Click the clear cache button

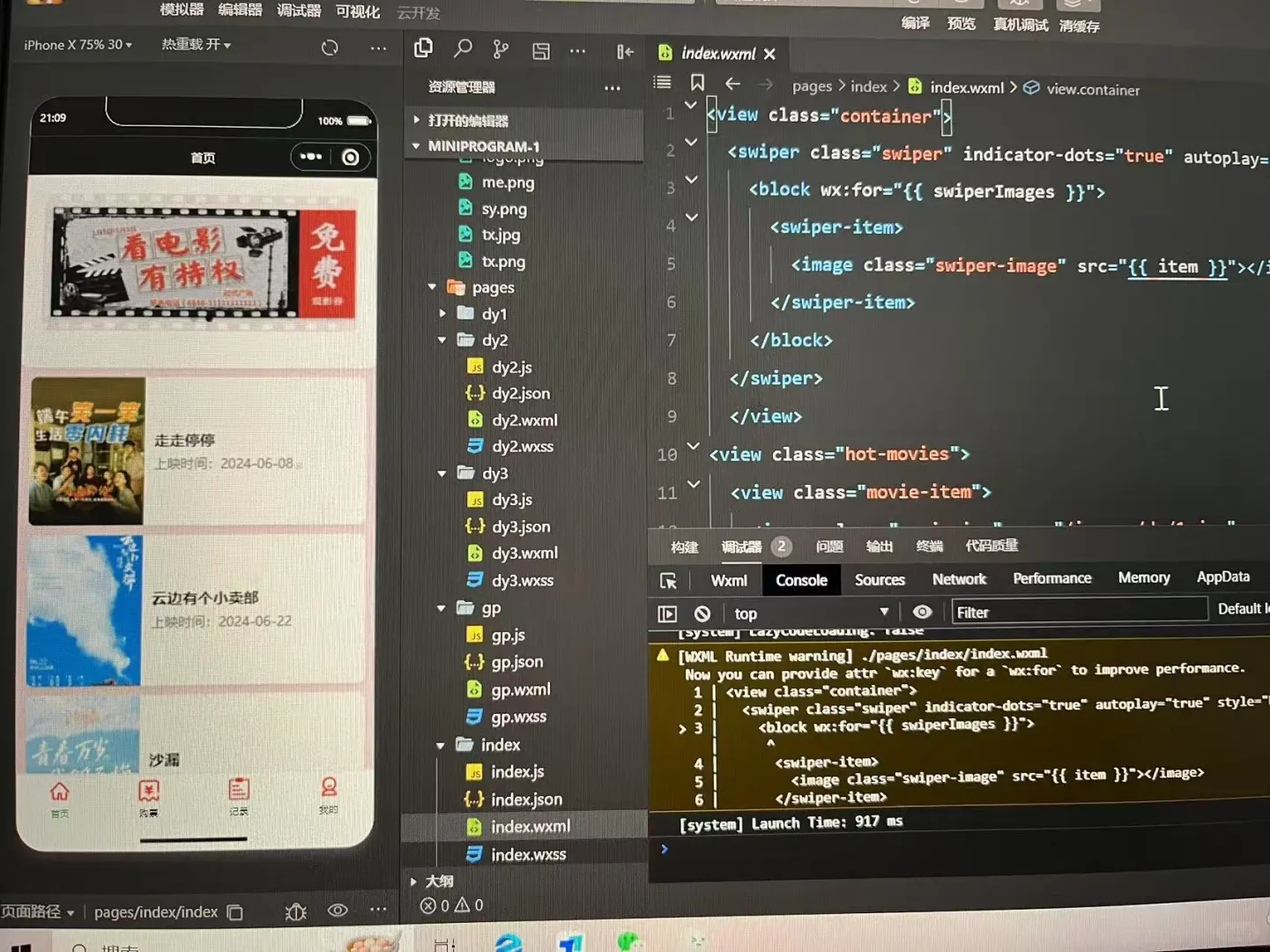coord(1080,26)
